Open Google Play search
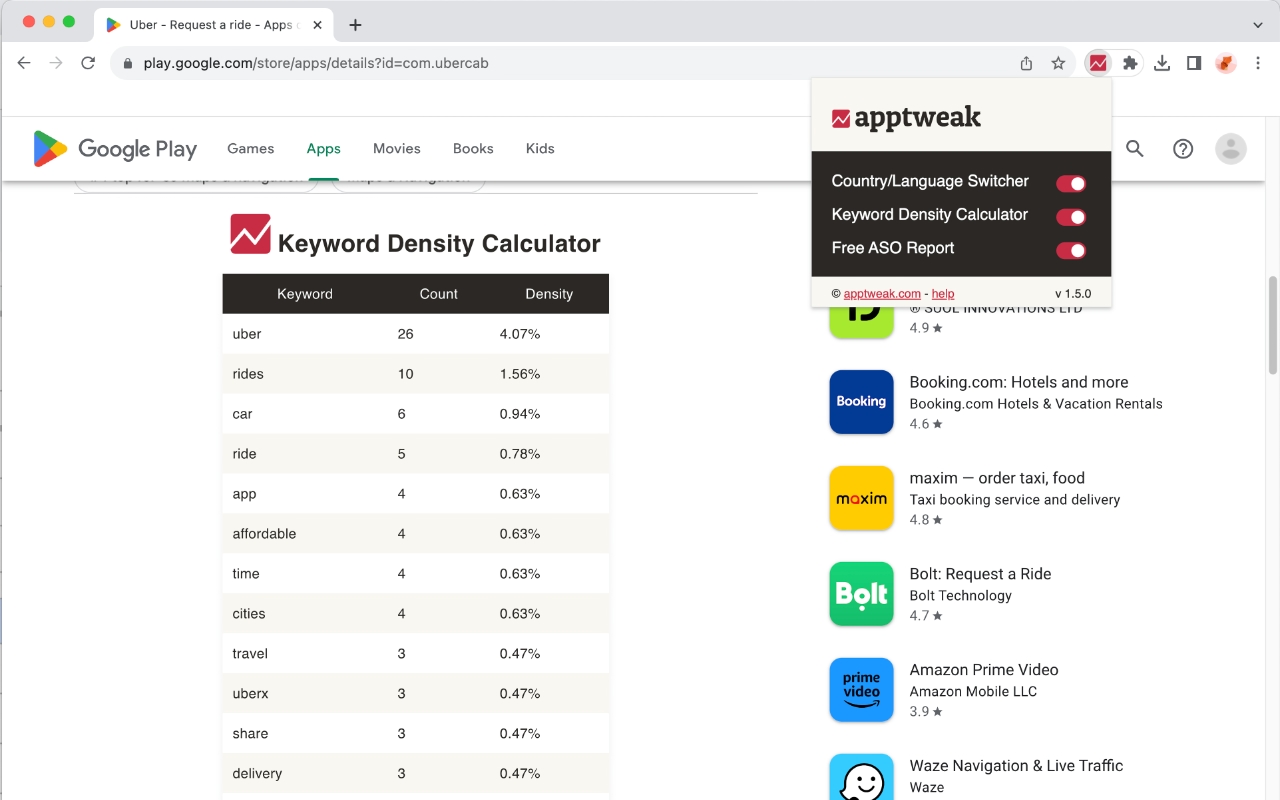 [x=1135, y=148]
